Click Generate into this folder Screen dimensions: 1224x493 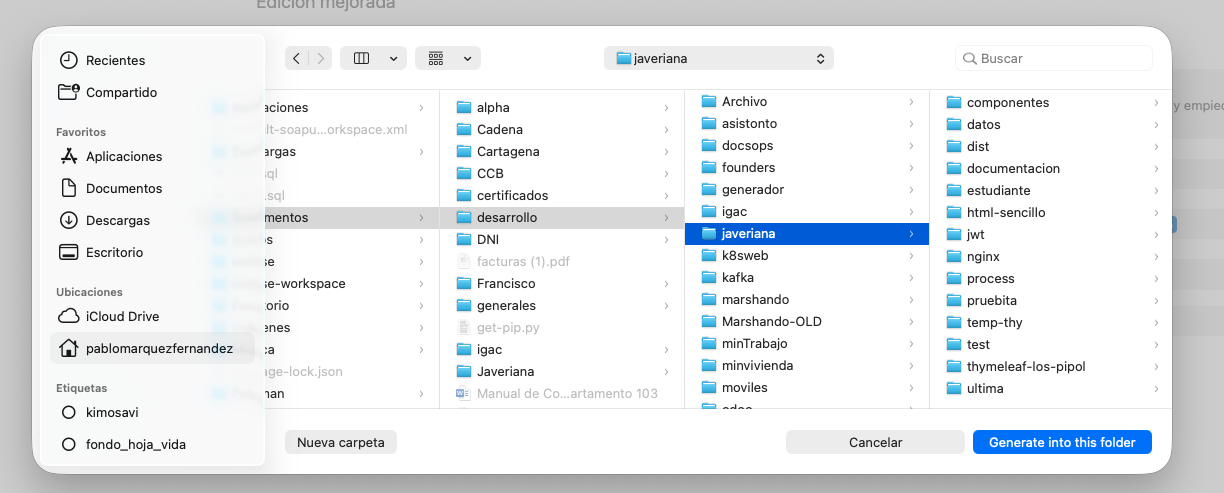[x=1062, y=442]
